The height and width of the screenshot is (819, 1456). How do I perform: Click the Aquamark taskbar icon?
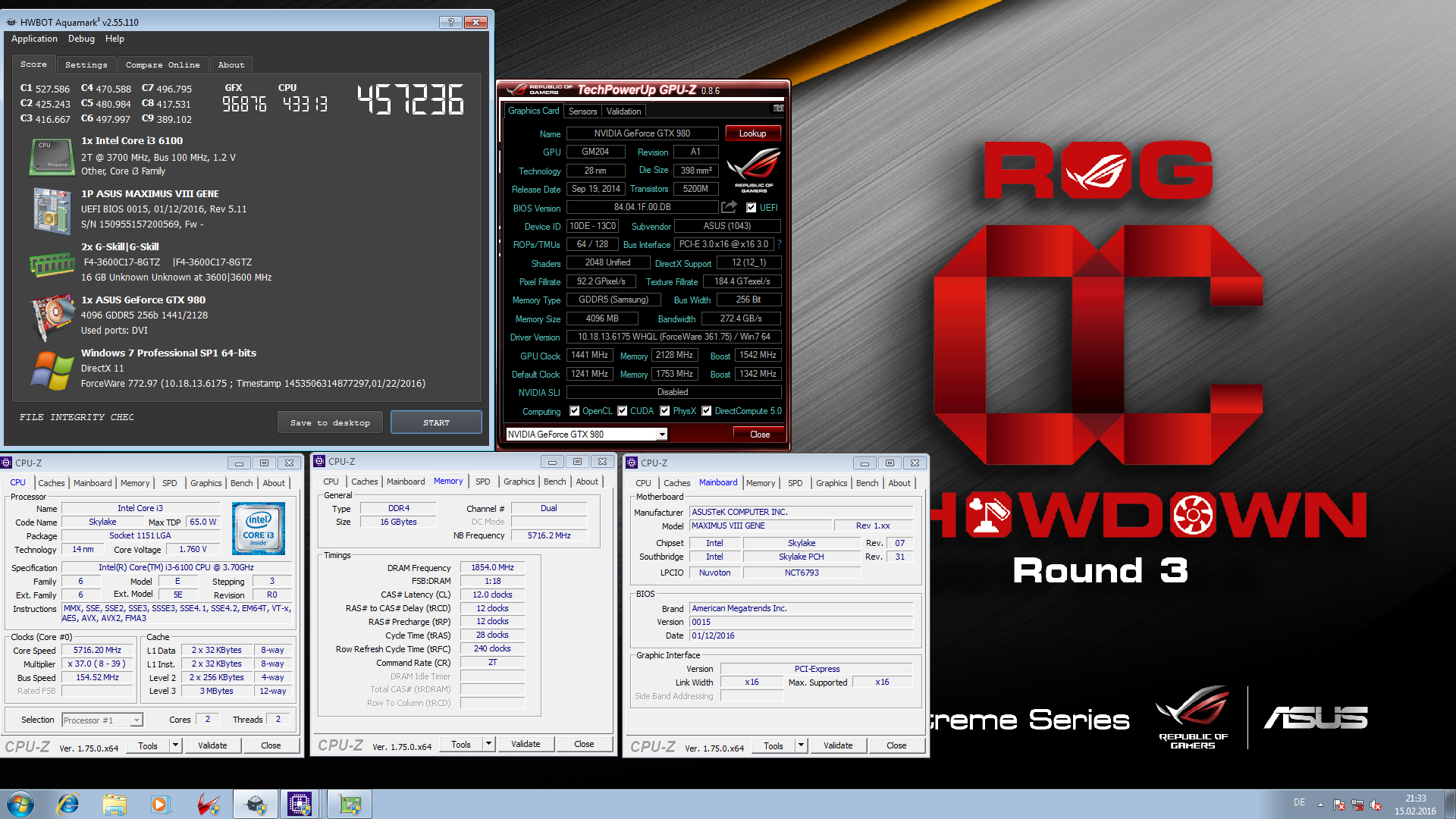click(x=256, y=804)
